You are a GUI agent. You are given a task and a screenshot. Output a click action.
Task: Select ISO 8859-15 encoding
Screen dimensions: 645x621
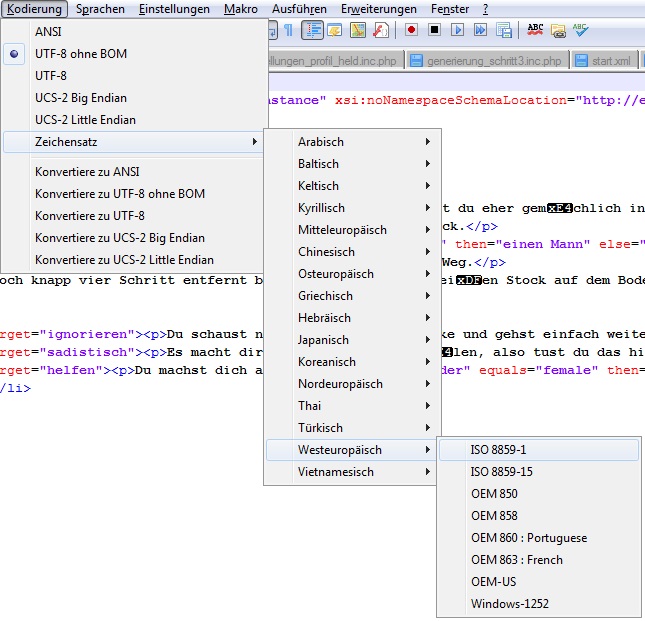(501, 472)
